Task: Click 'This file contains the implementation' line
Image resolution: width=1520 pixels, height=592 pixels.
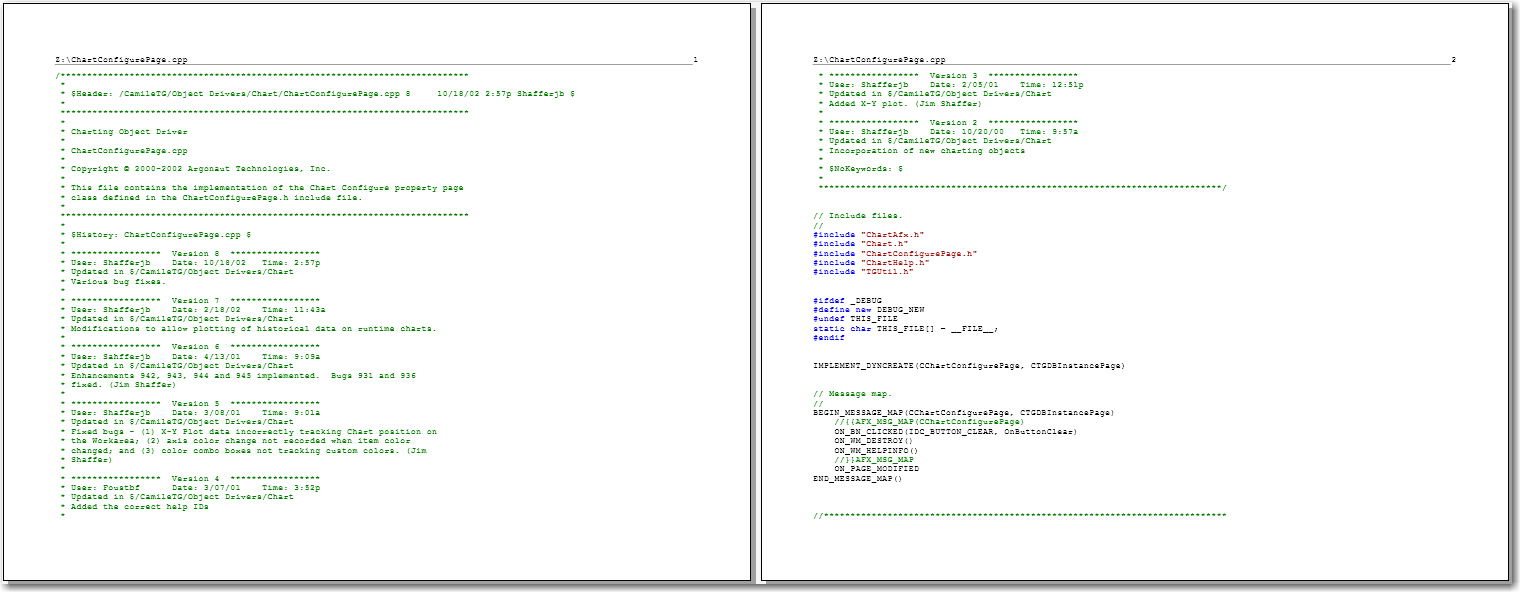Action: coord(262,188)
